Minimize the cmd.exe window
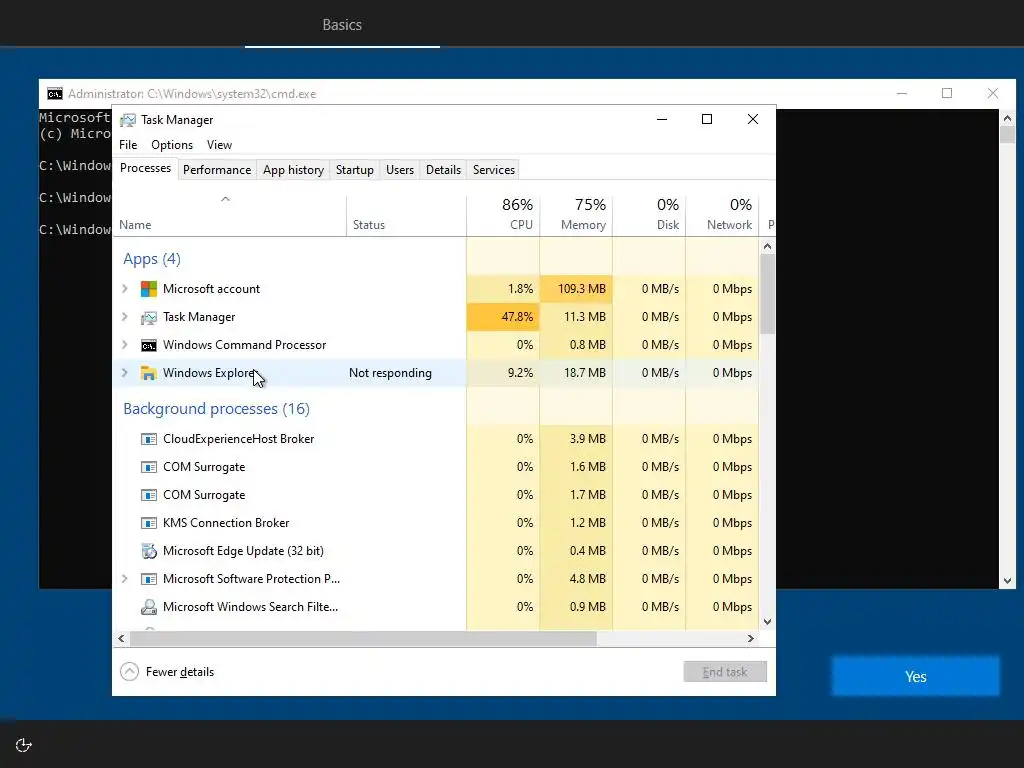 click(902, 93)
